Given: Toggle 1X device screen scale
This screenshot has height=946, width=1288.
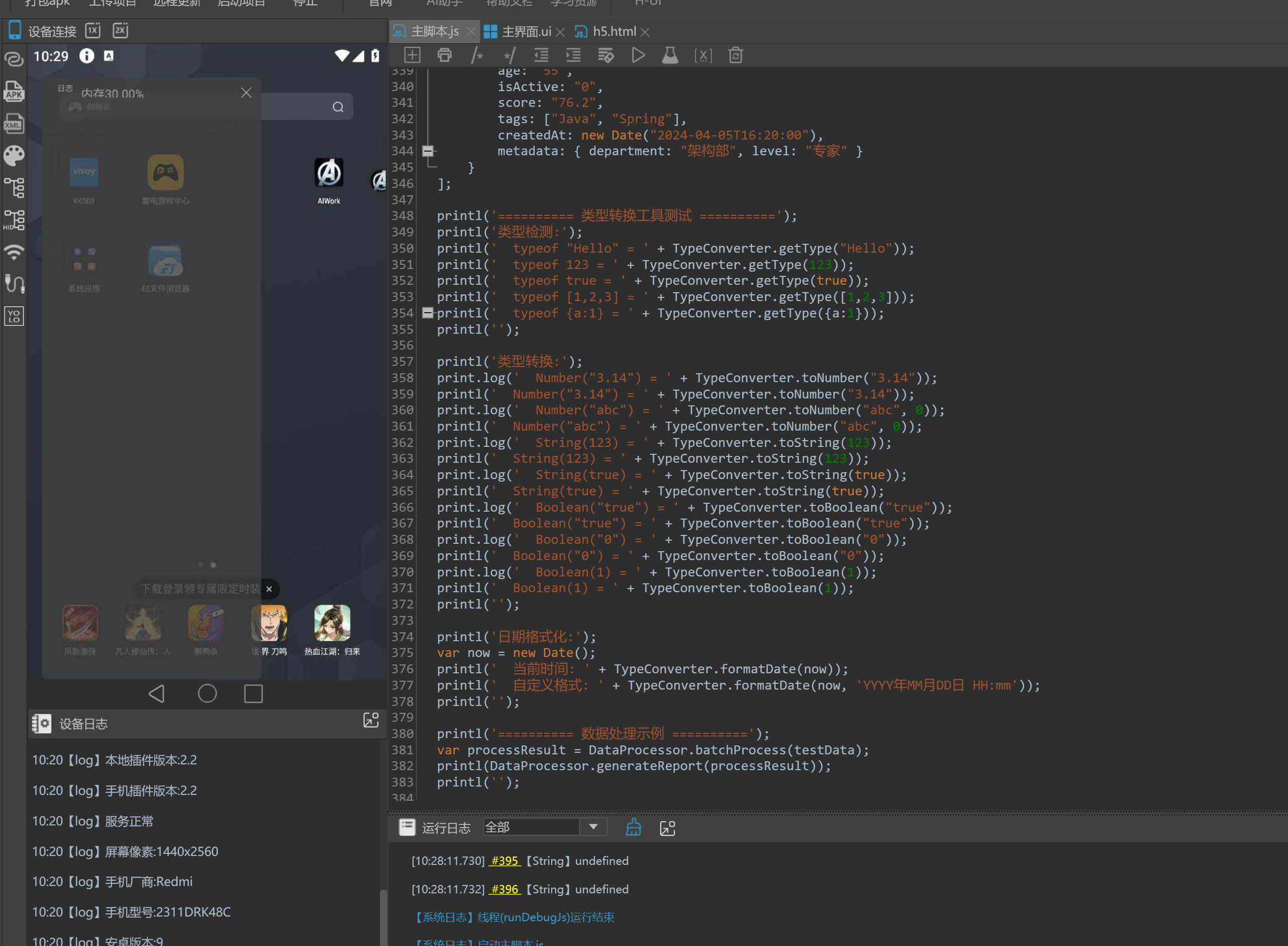Looking at the screenshot, I should 93,31.
